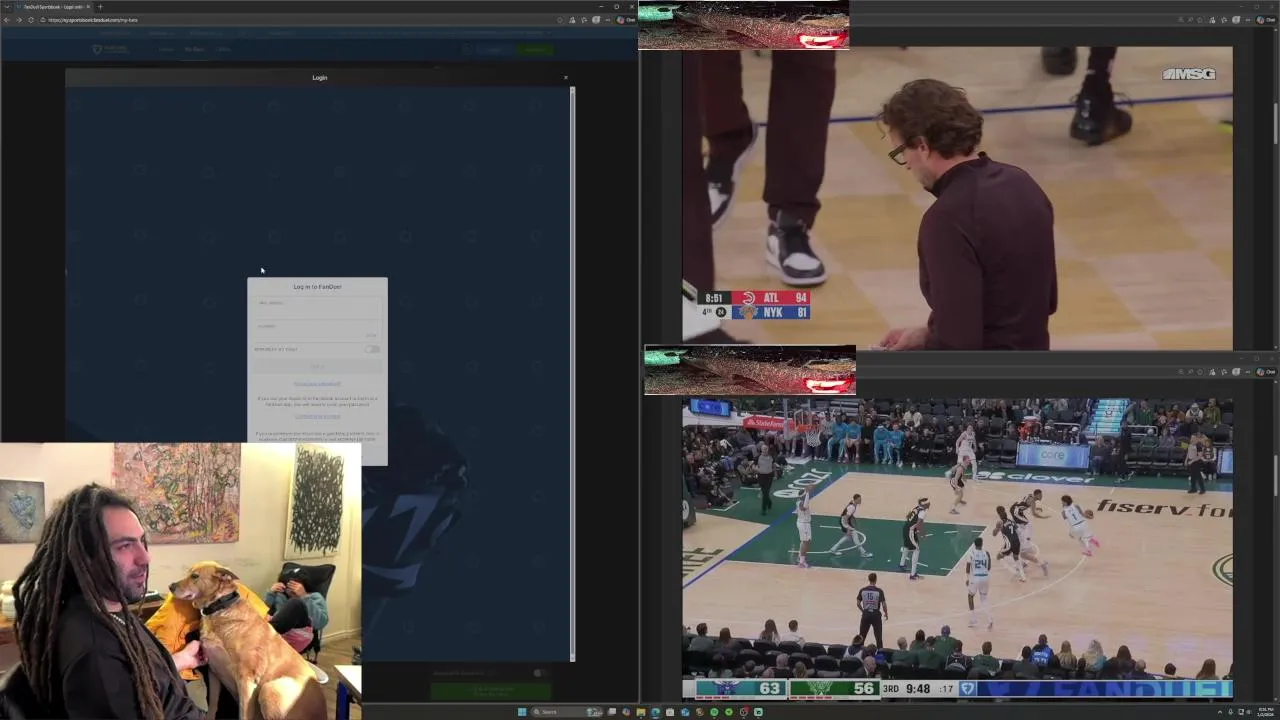
Task: Click the Login dialog vertical scrollbar
Action: click(572, 374)
